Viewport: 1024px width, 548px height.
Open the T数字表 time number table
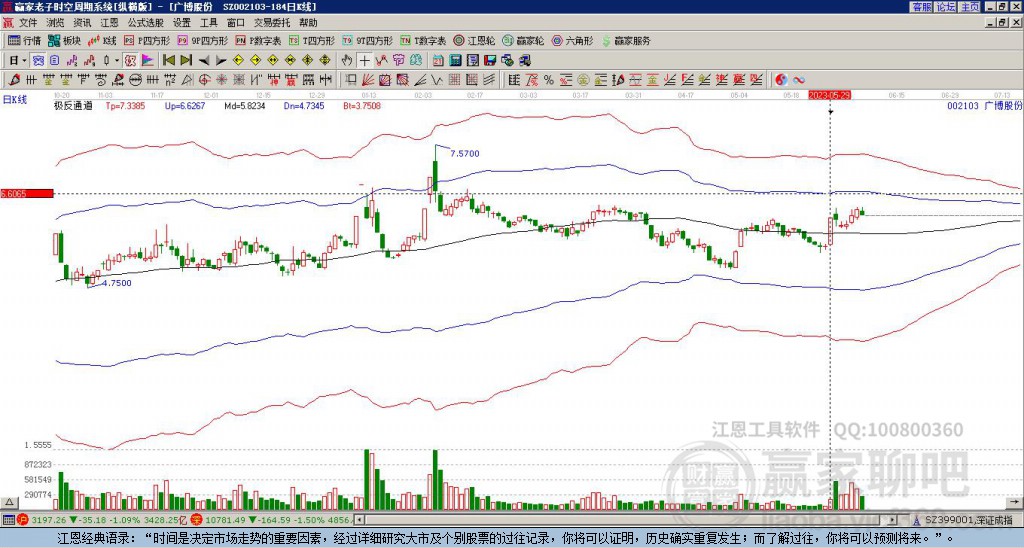click(x=423, y=40)
